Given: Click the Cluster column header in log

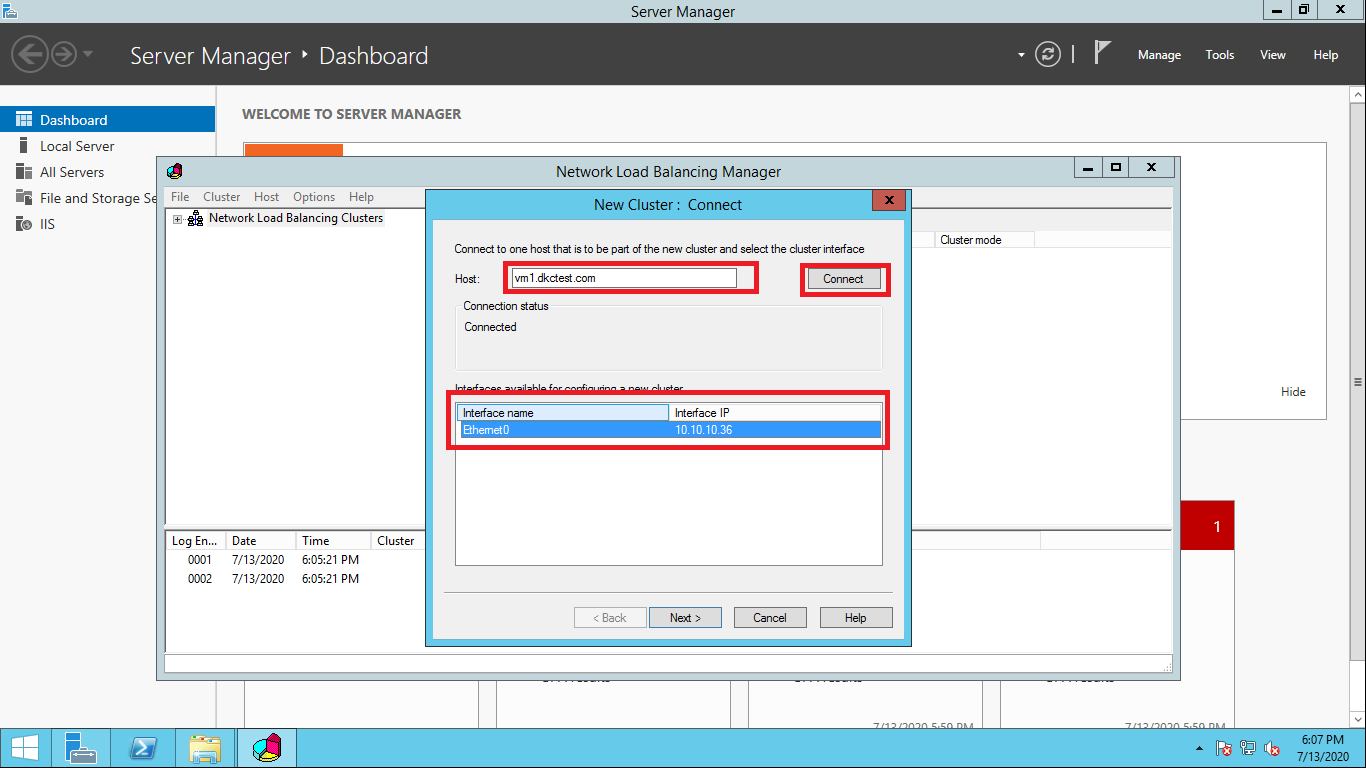Looking at the screenshot, I should point(398,541).
